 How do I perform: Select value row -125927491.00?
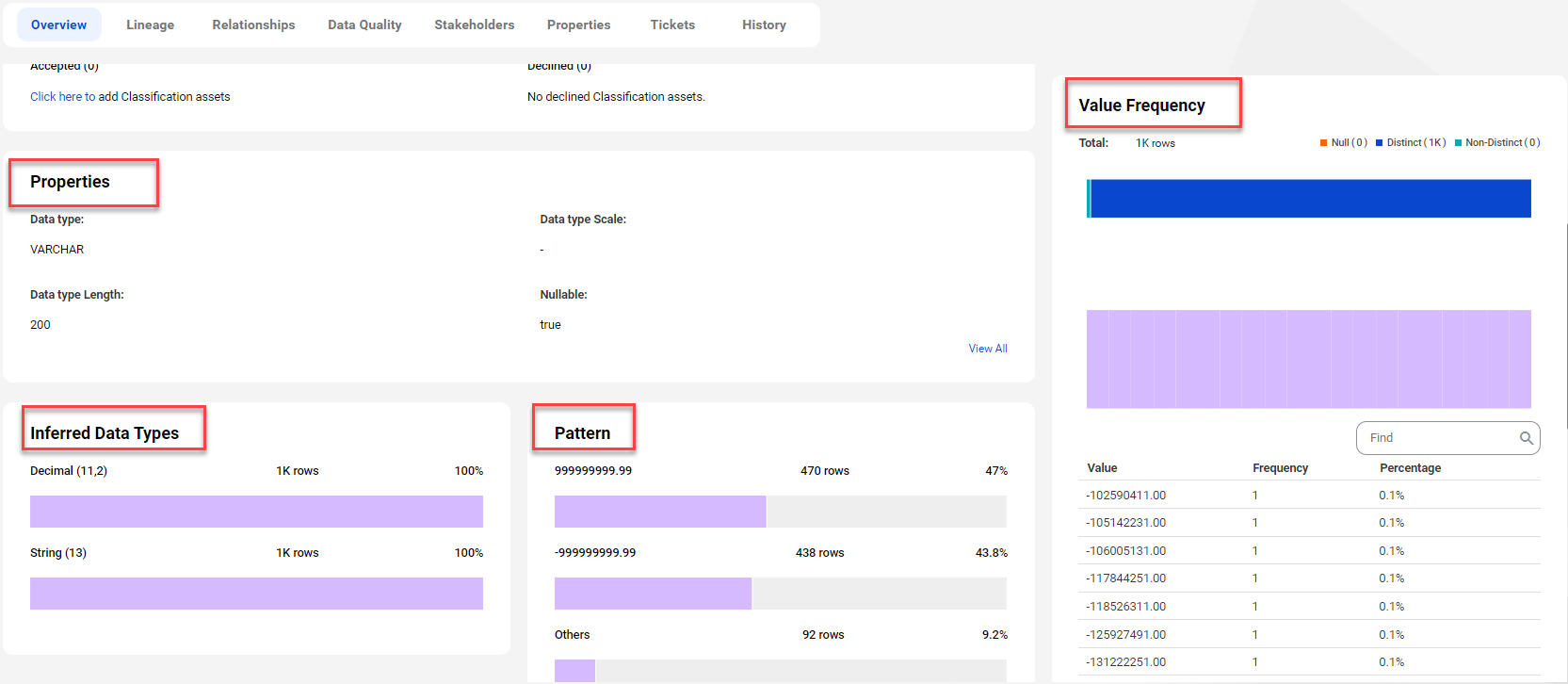[1309, 634]
